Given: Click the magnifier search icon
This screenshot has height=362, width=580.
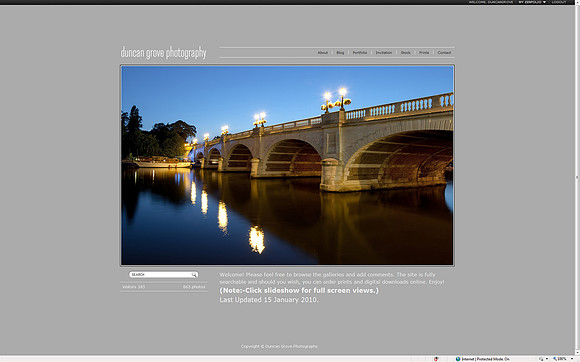Looking at the screenshot, I should 194,275.
